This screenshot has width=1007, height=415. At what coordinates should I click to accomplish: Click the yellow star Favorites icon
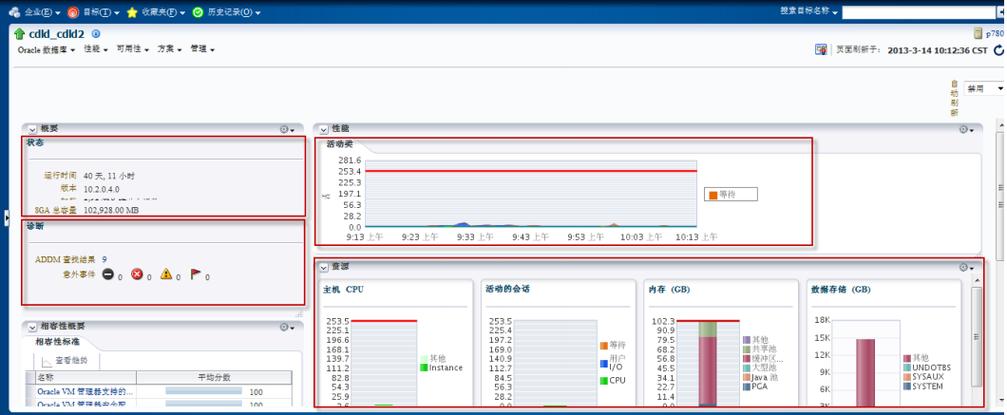[132, 12]
